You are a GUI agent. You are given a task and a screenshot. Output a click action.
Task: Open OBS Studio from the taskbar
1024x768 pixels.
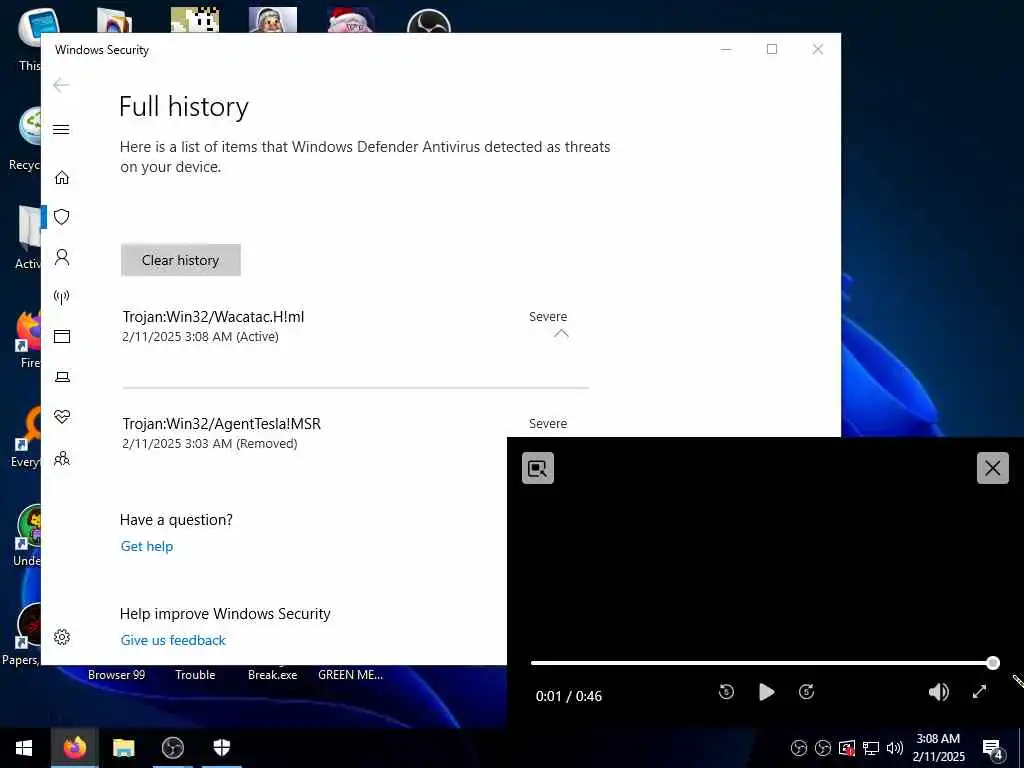click(x=172, y=748)
